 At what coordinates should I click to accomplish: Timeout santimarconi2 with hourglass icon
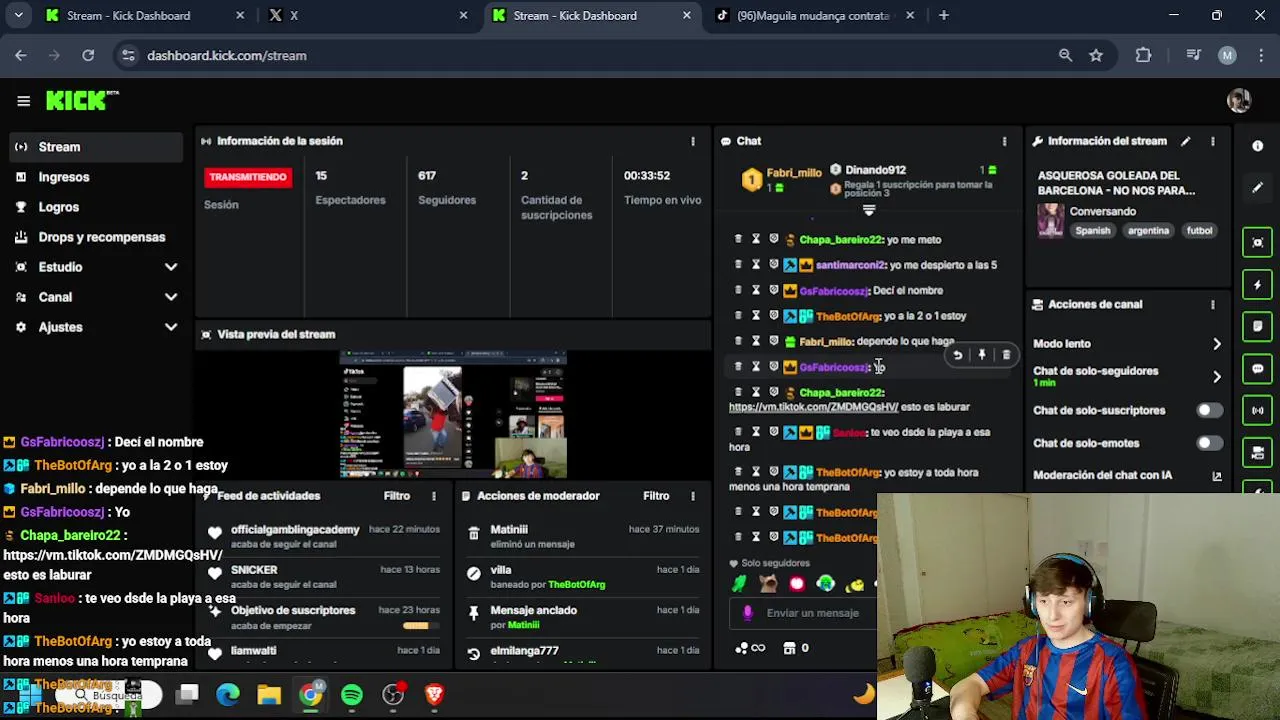[x=756, y=265]
